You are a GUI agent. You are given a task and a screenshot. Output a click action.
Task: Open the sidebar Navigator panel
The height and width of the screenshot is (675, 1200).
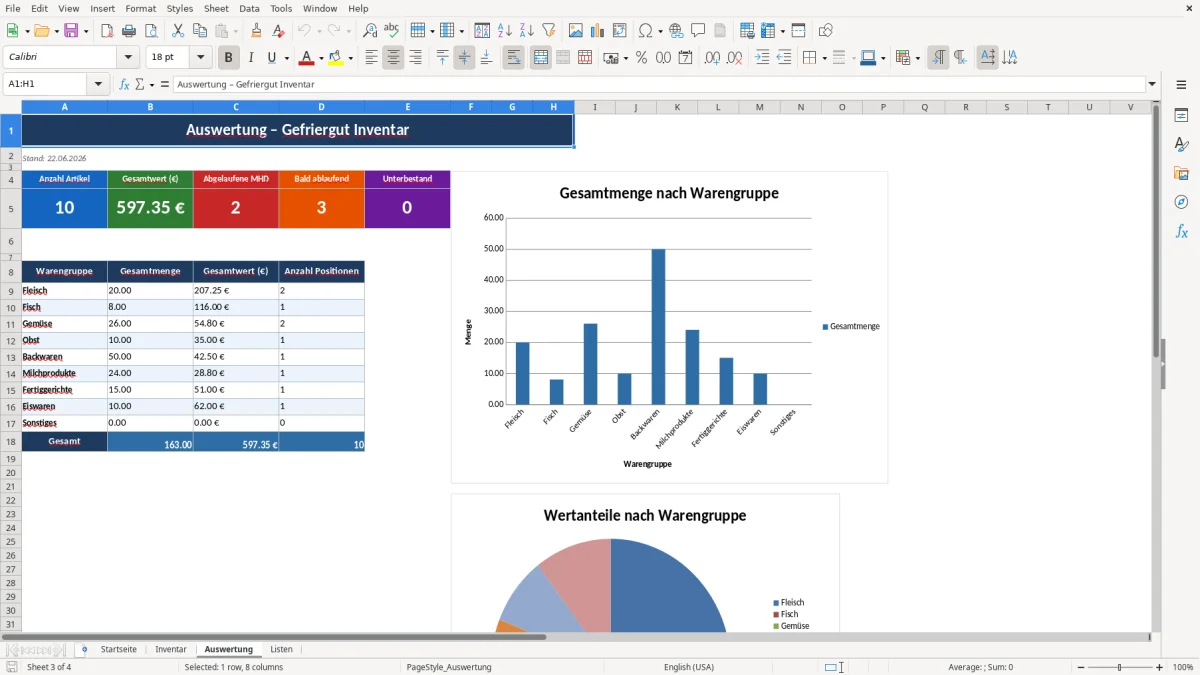pyautogui.click(x=1181, y=202)
